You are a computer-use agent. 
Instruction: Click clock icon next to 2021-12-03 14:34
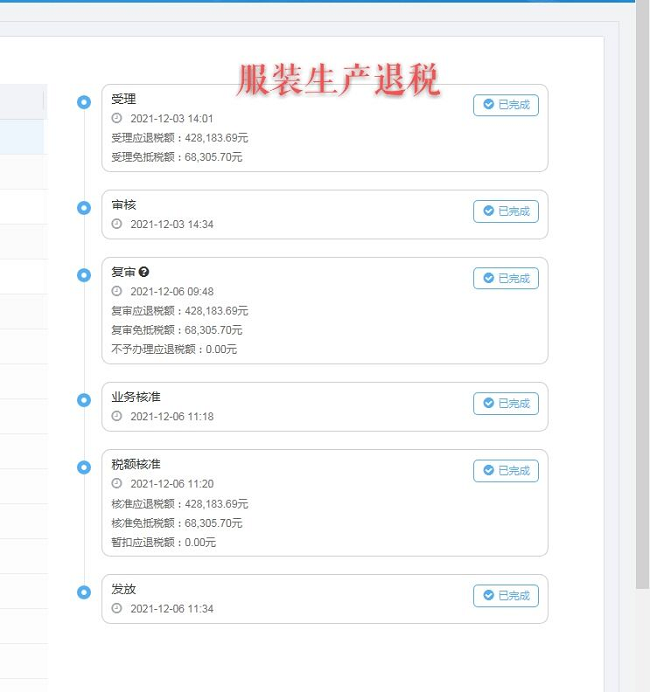(x=116, y=224)
